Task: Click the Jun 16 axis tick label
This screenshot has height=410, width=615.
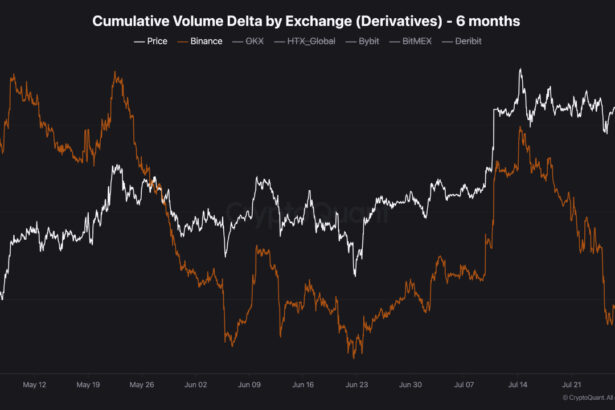Action: click(303, 382)
